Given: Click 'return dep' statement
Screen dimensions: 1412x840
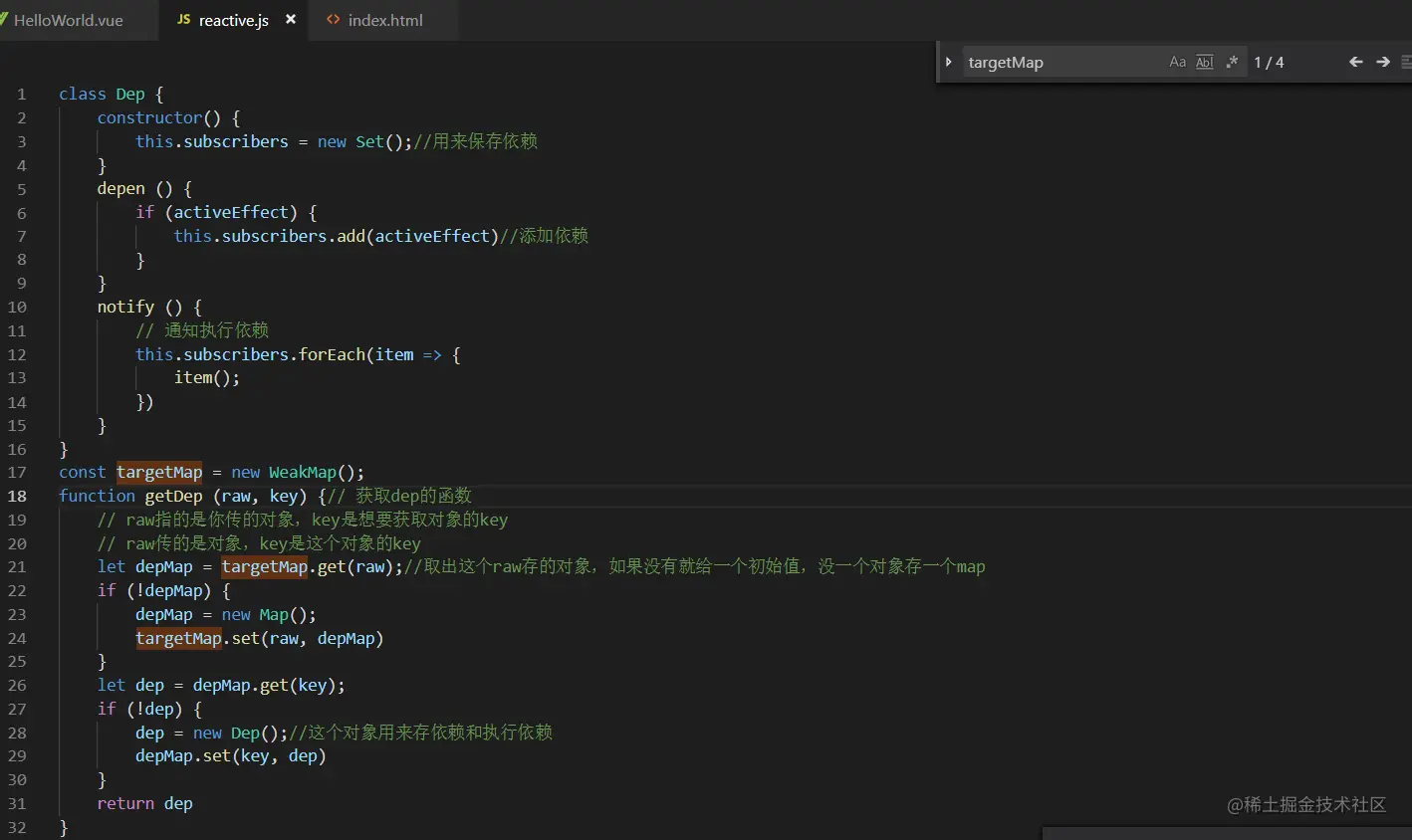Looking at the screenshot, I should (144, 803).
